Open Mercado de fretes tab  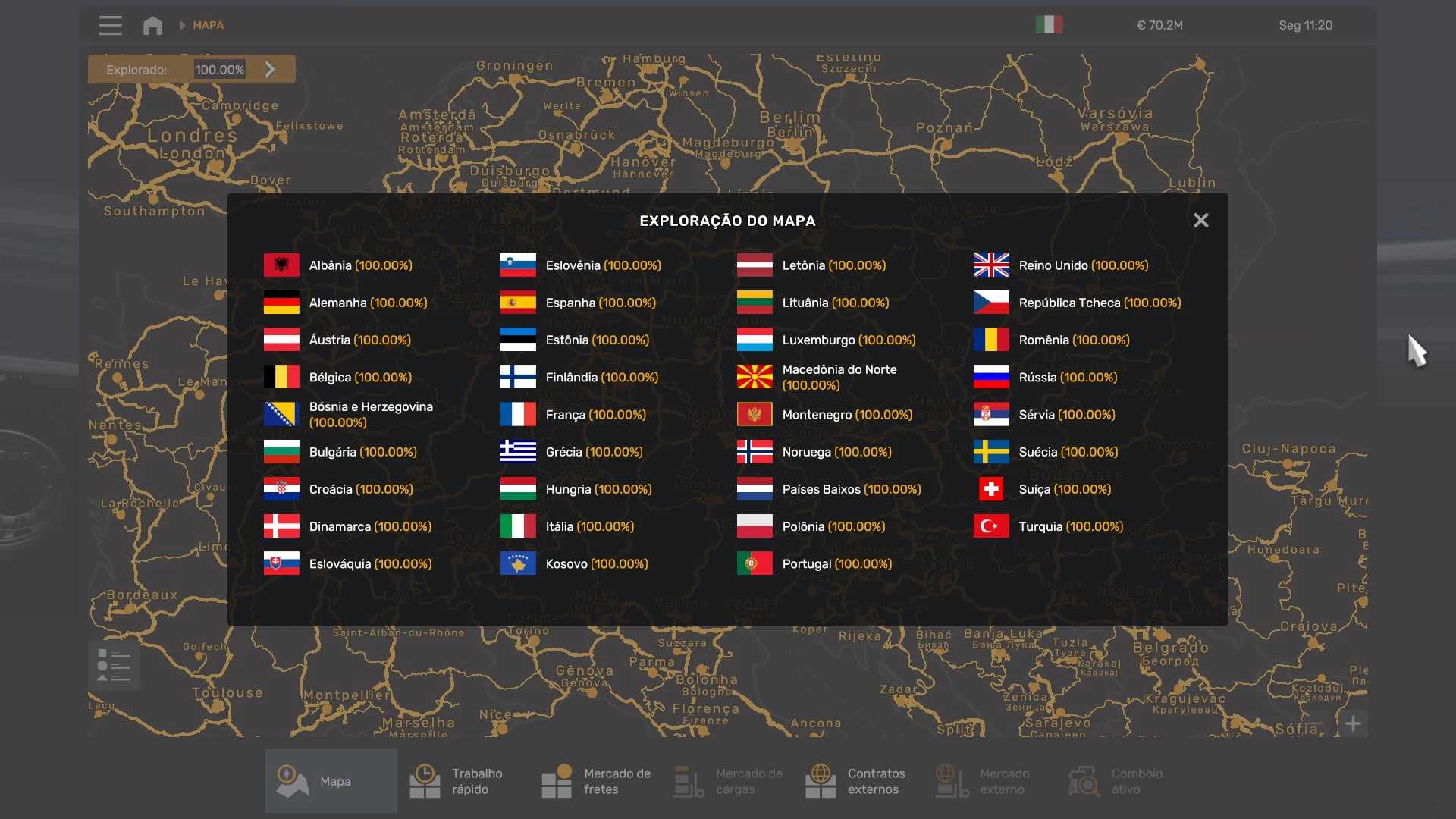(x=595, y=781)
